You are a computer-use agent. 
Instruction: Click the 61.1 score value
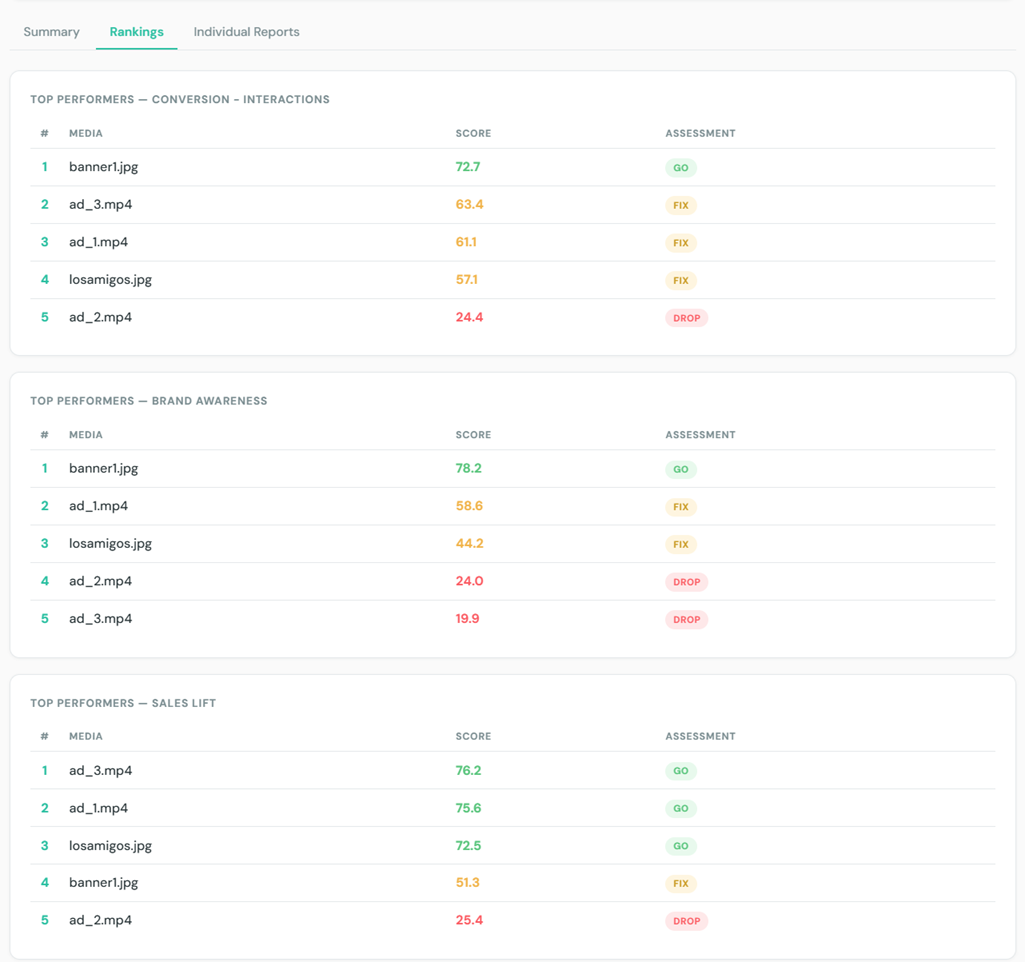[466, 242]
